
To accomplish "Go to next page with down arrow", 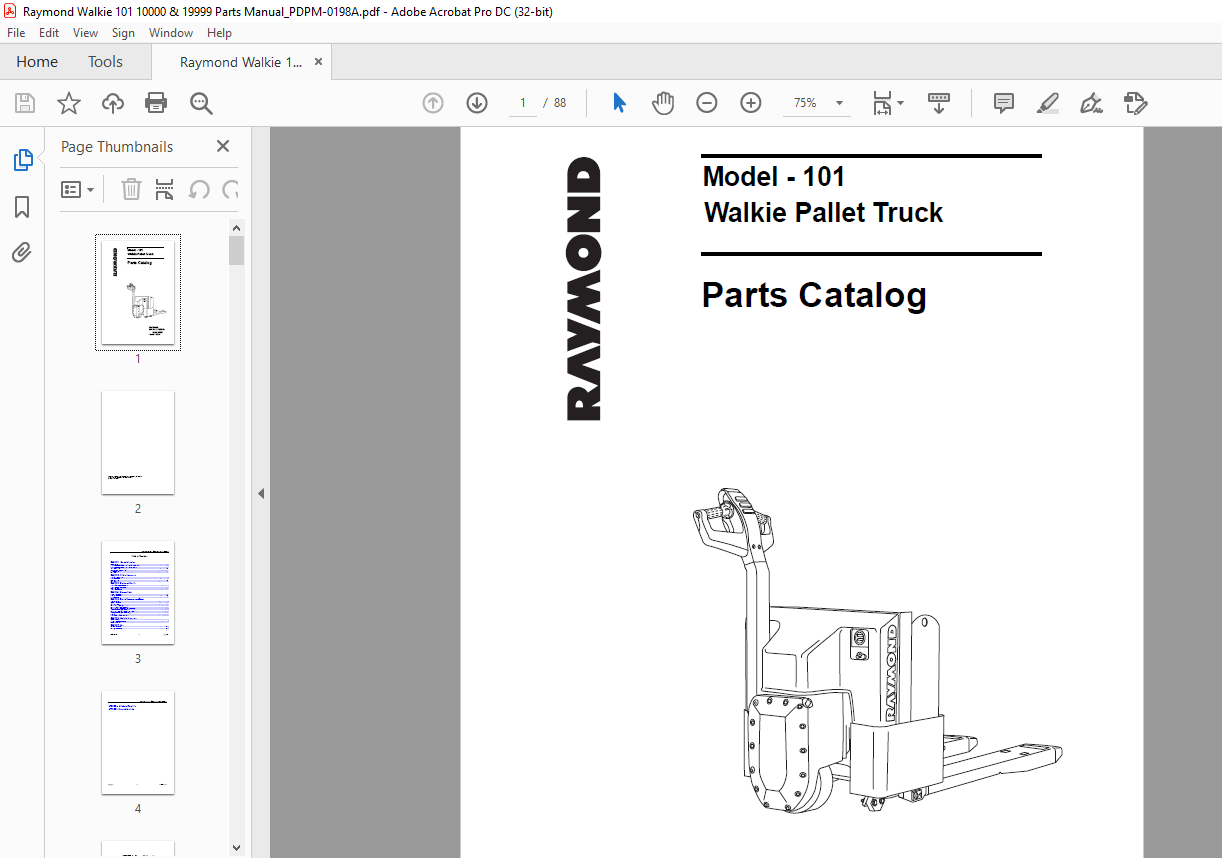I will pyautogui.click(x=477, y=103).
